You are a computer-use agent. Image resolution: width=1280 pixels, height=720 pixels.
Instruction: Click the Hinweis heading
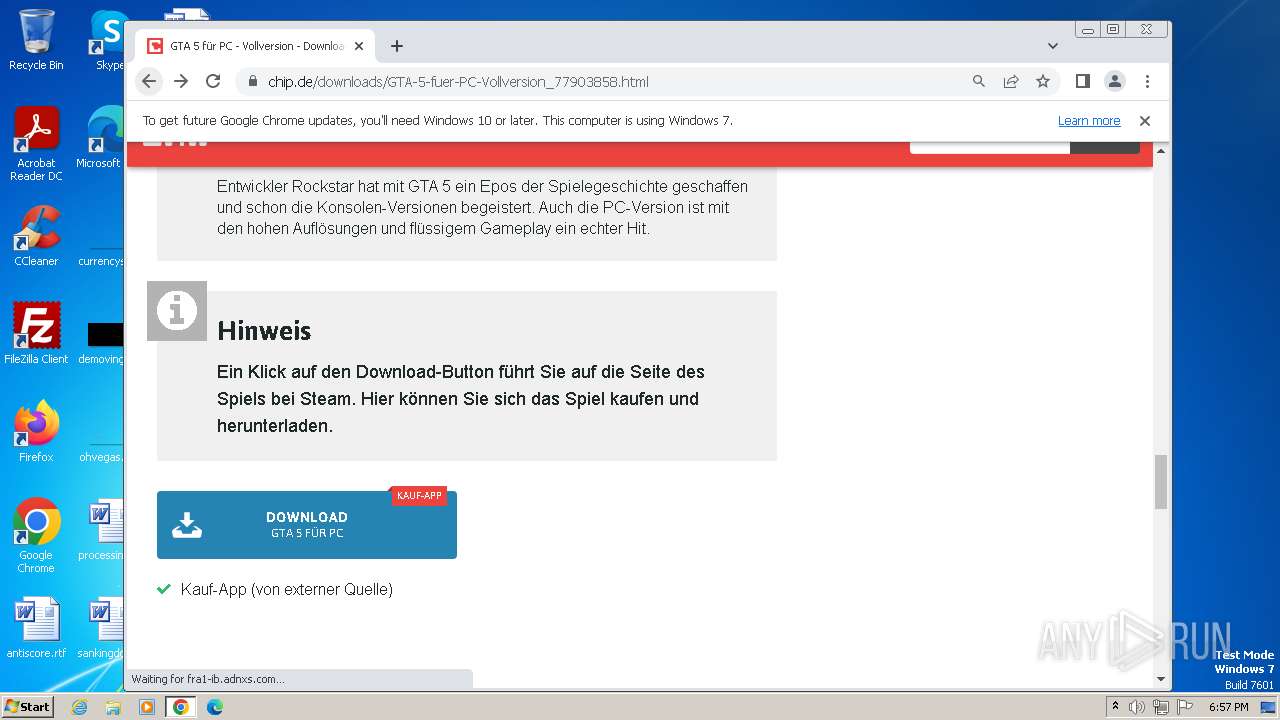[x=264, y=331]
